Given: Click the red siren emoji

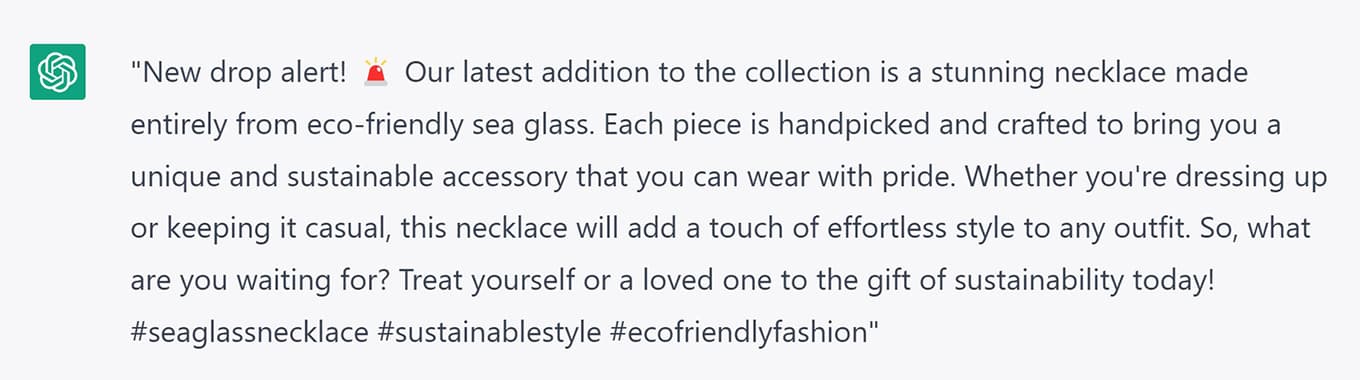Looking at the screenshot, I should click(x=376, y=73).
